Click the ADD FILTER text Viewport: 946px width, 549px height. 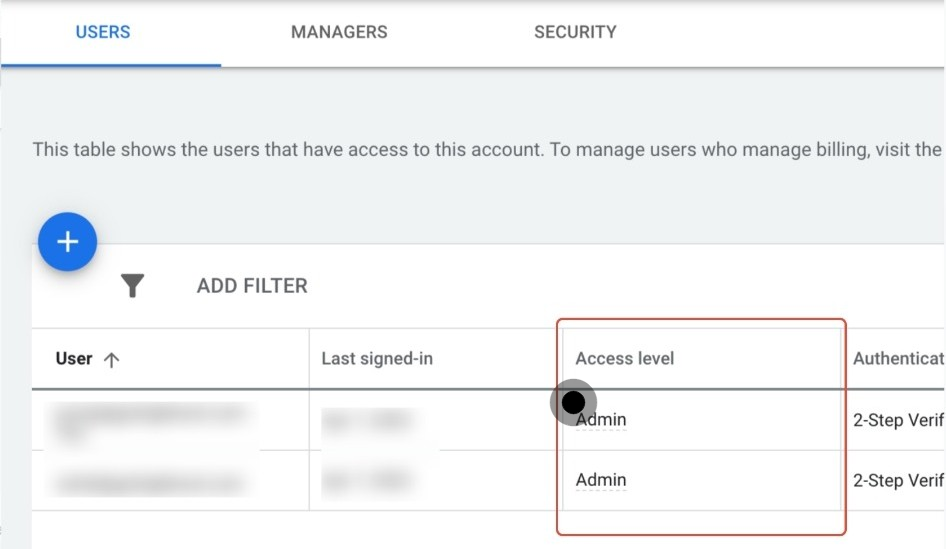point(252,286)
